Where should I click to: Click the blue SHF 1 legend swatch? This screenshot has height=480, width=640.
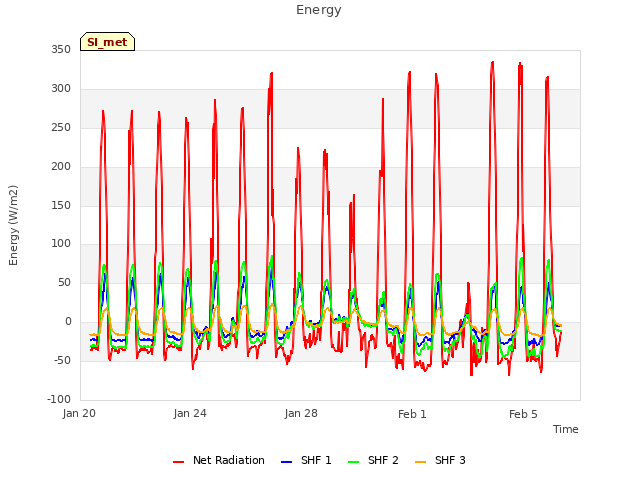click(287, 462)
